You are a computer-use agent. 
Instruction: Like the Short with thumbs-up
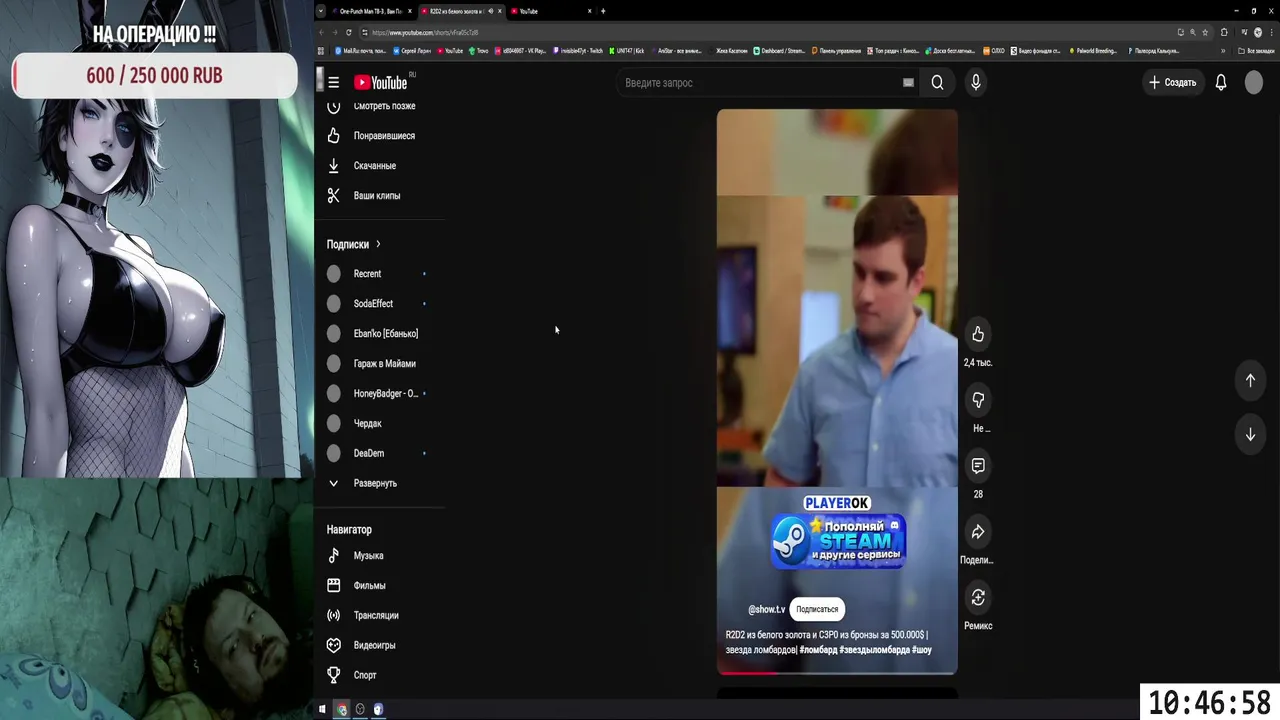(x=978, y=334)
